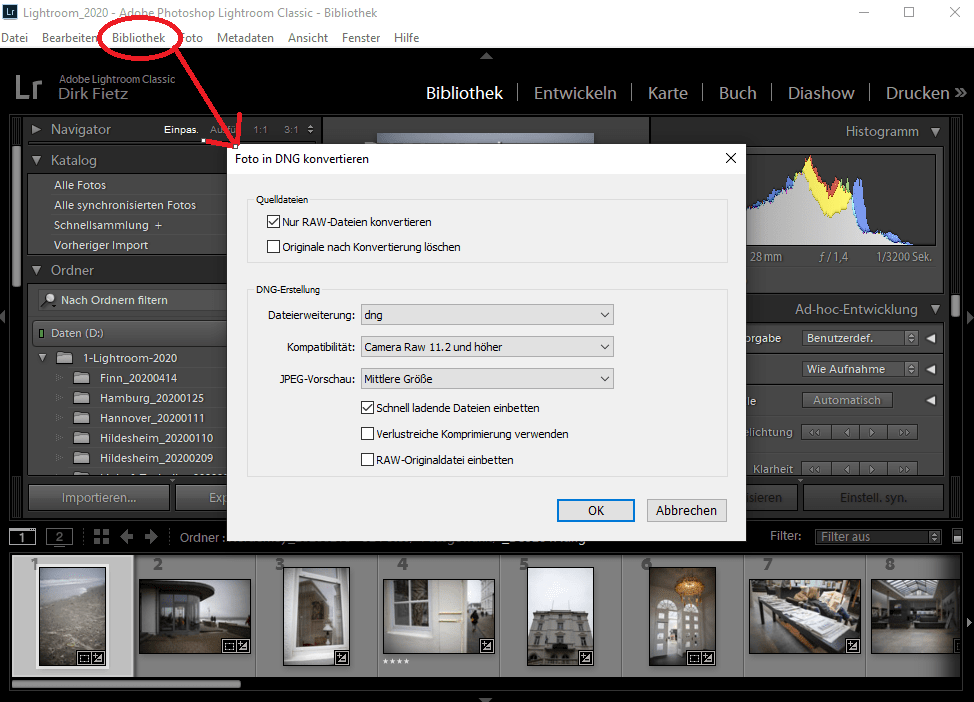Switch to the Drucken module
The height and width of the screenshot is (702, 974).
tap(917, 93)
